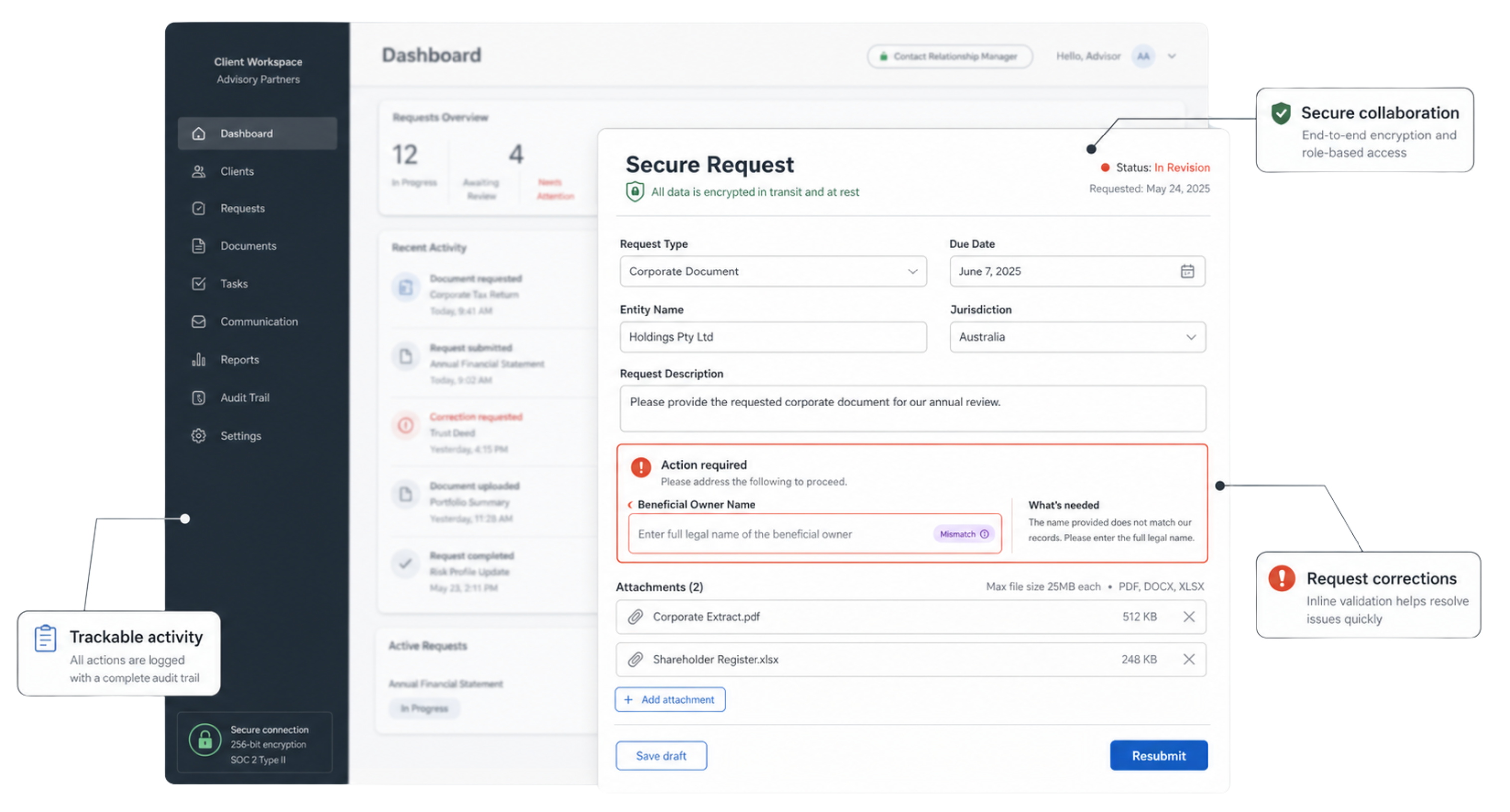Remove the Shareholder Register.xlsx attachment
1510x812 pixels.
[x=1189, y=660]
